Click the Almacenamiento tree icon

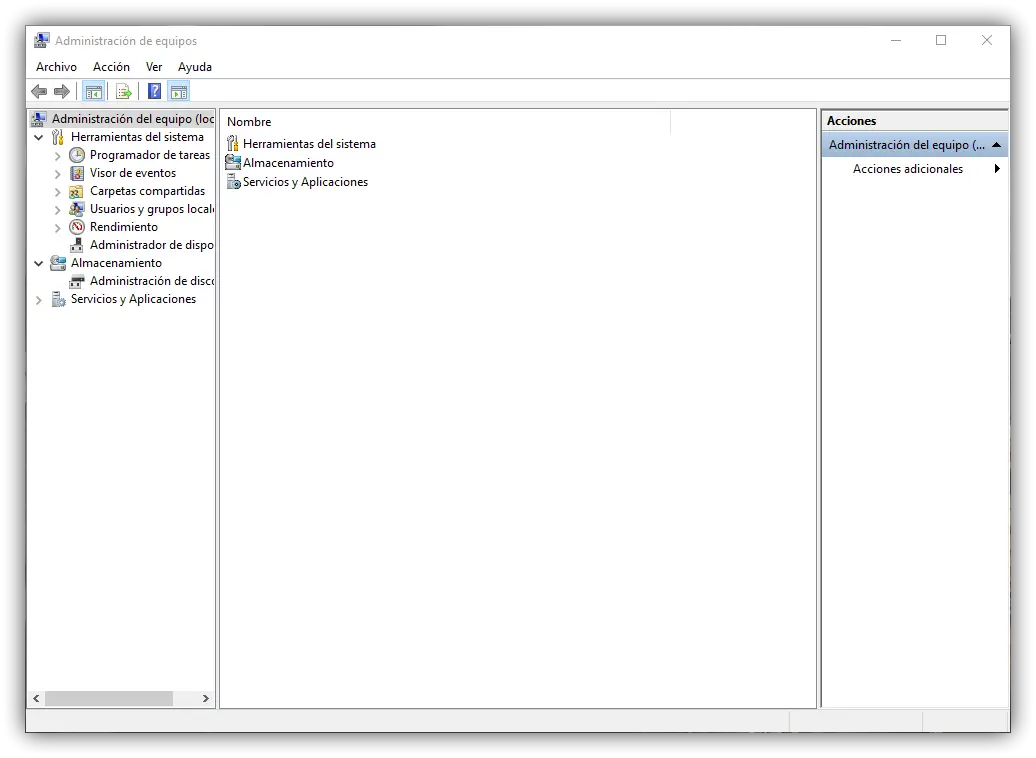point(58,263)
